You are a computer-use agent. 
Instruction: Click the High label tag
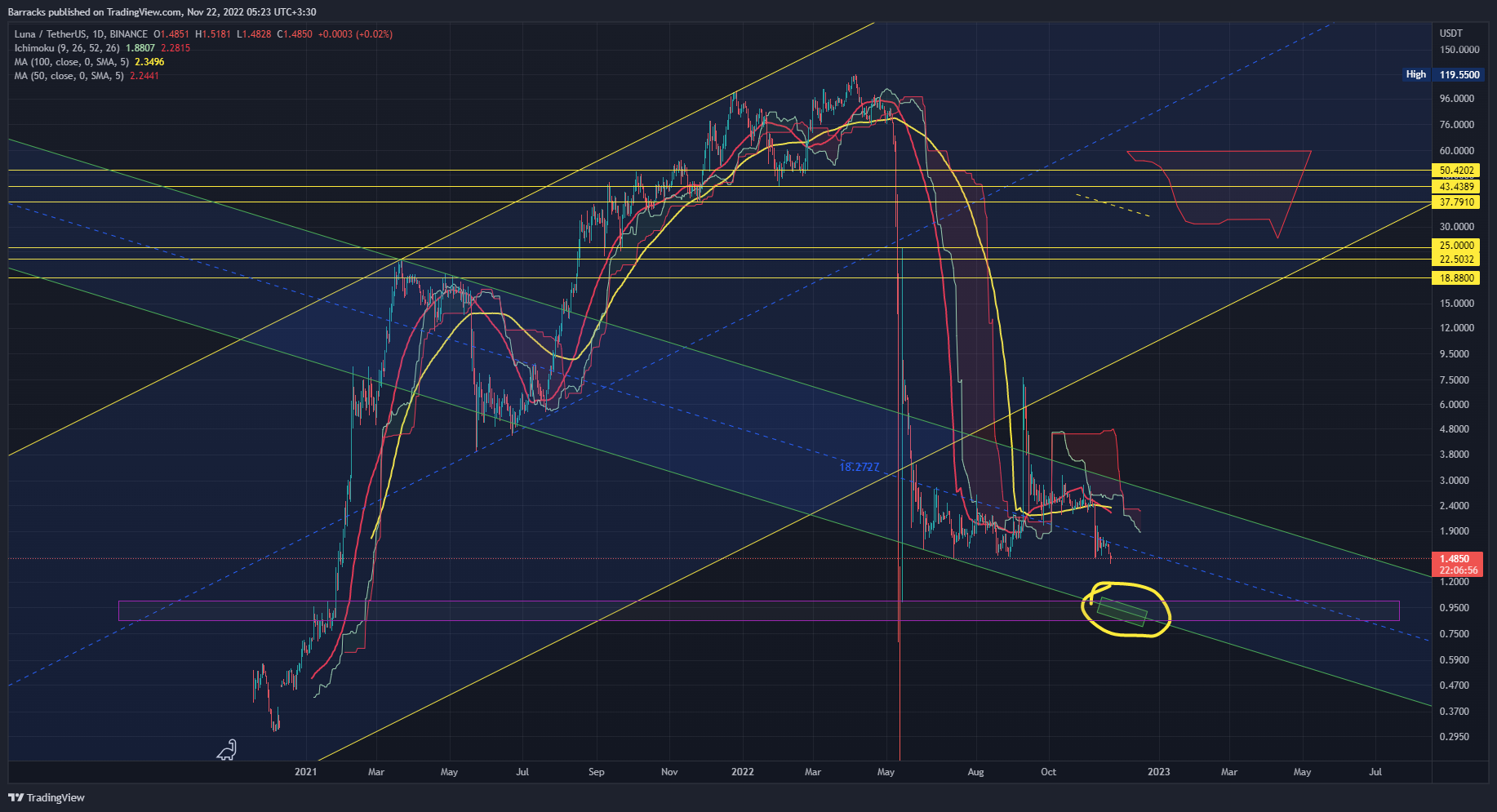1415,74
